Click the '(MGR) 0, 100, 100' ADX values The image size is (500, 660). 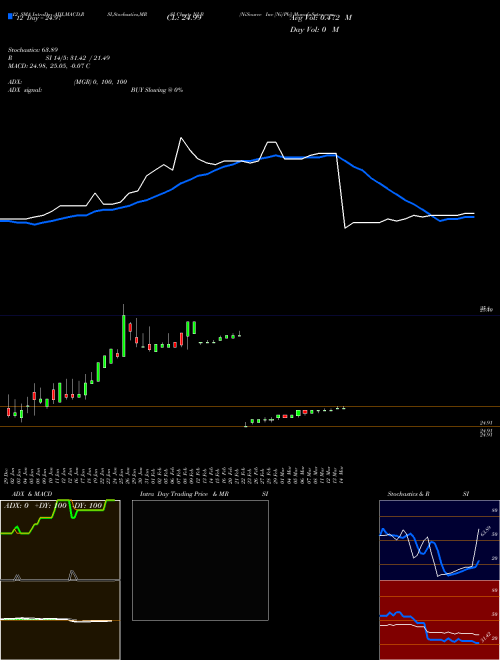pyautogui.click(x=100, y=82)
